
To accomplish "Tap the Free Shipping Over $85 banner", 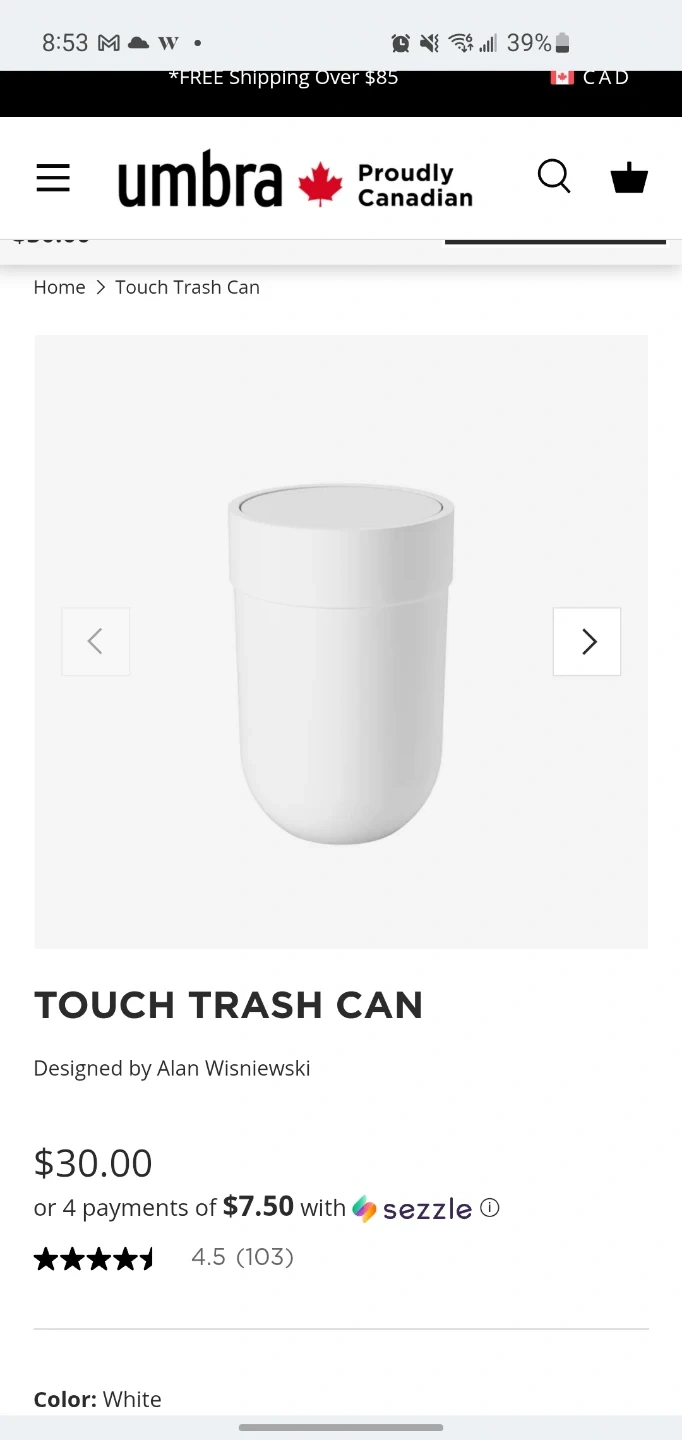I will (283, 78).
